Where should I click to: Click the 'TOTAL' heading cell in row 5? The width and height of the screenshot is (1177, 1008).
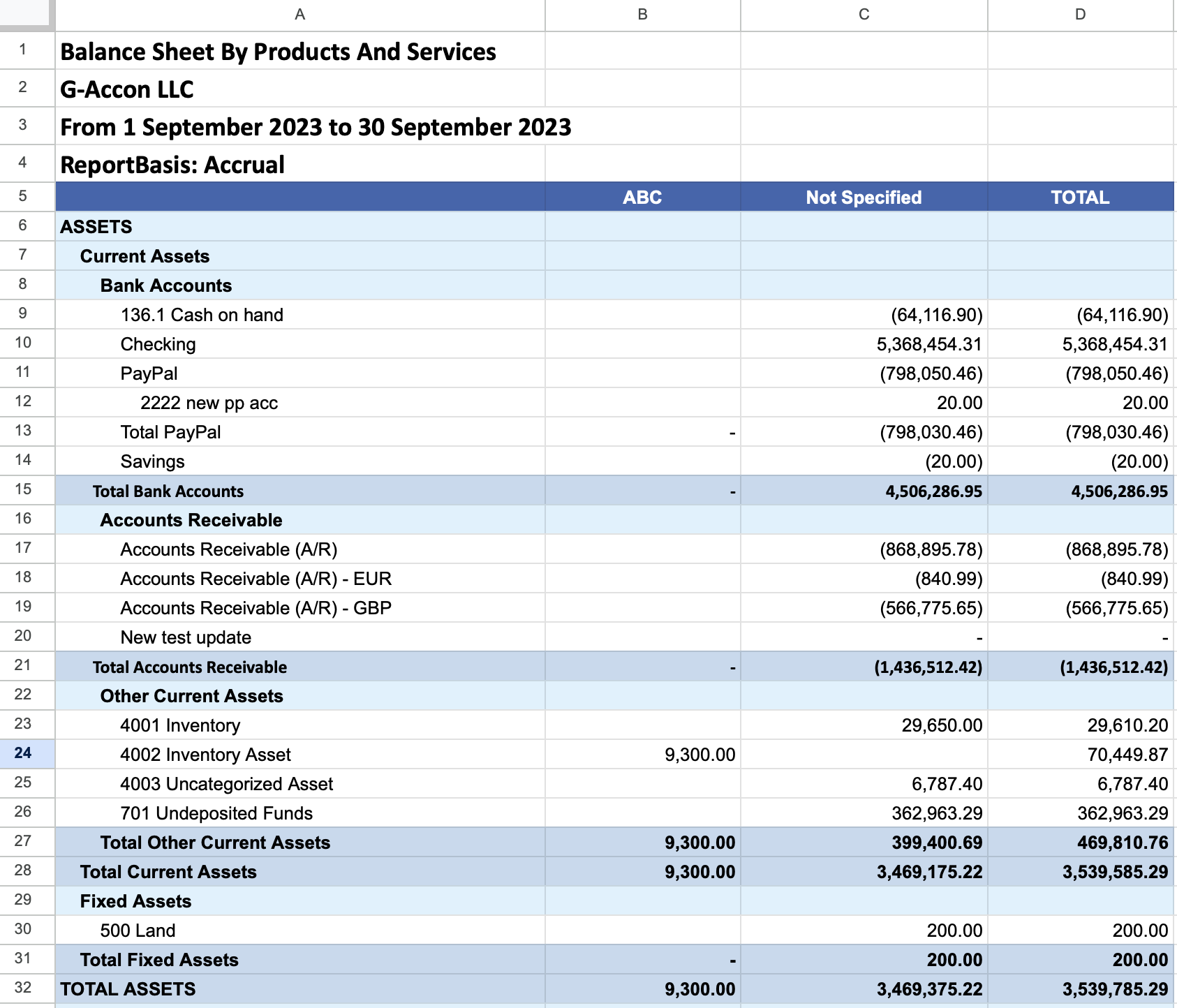coord(1081,197)
